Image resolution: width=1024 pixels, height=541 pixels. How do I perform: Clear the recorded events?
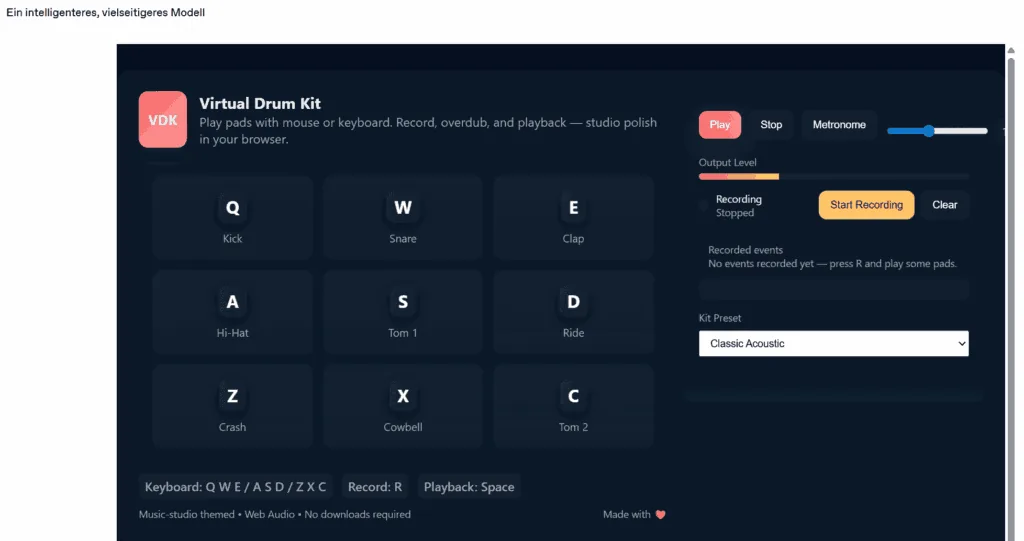944,205
